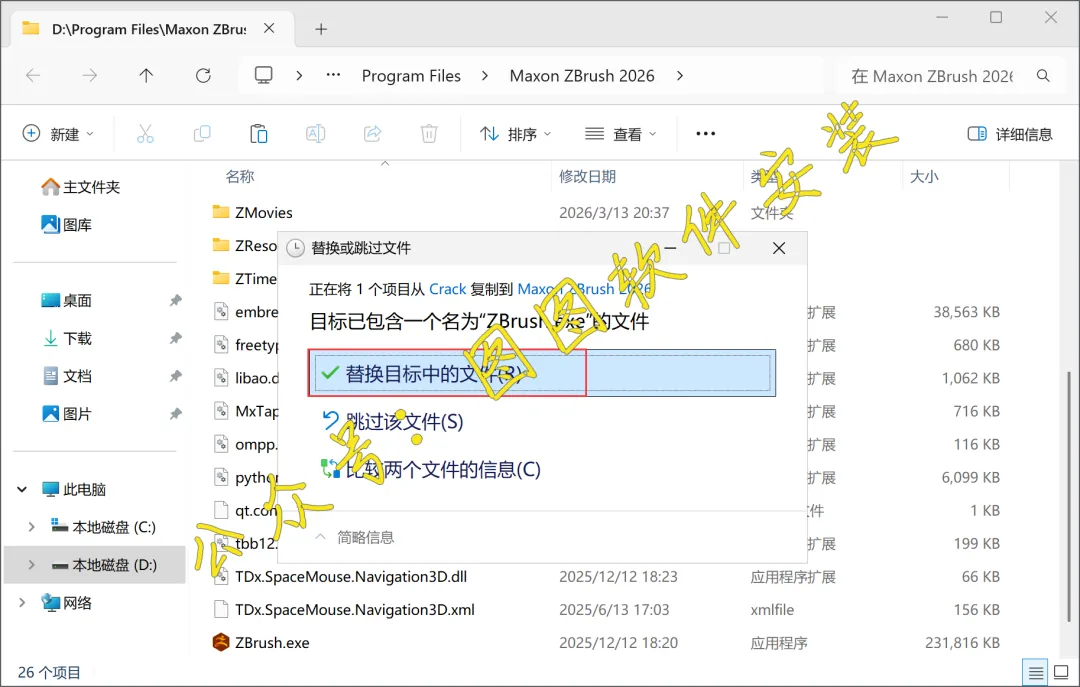Copy using the toolbar copy icon
1080x687 pixels.
click(202, 134)
